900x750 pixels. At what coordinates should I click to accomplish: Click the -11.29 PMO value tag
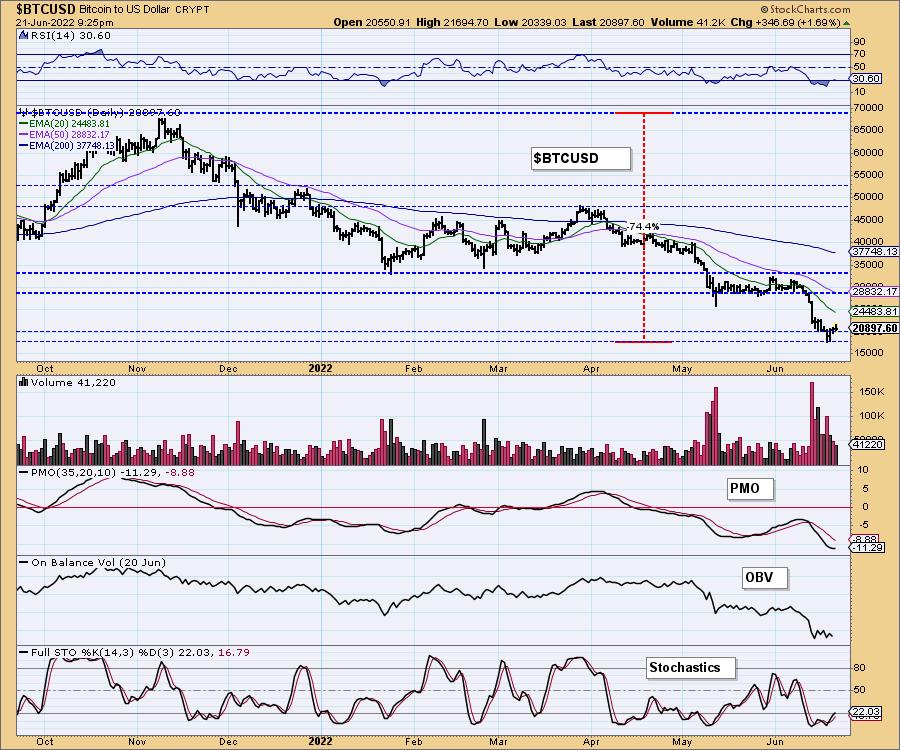tap(868, 548)
